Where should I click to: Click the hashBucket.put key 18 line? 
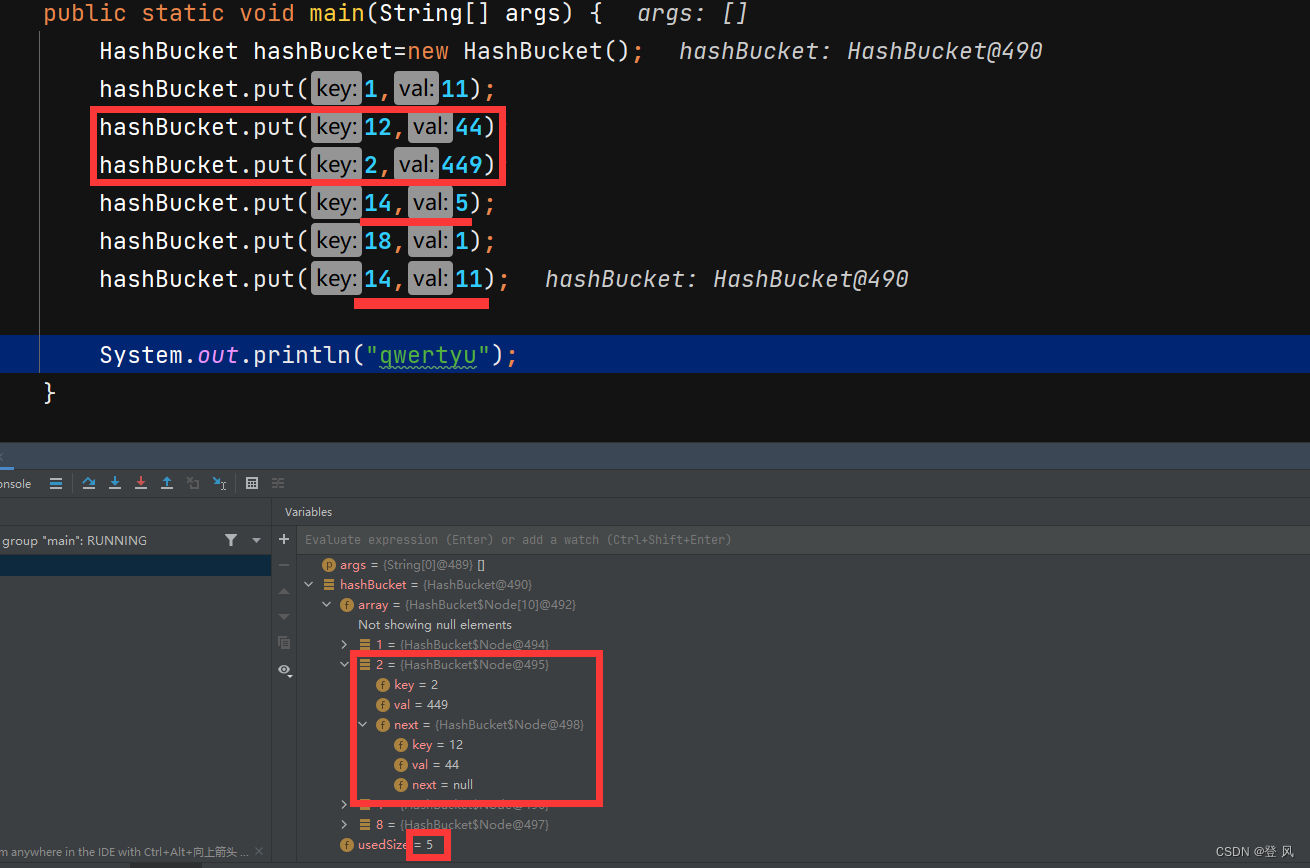point(297,241)
